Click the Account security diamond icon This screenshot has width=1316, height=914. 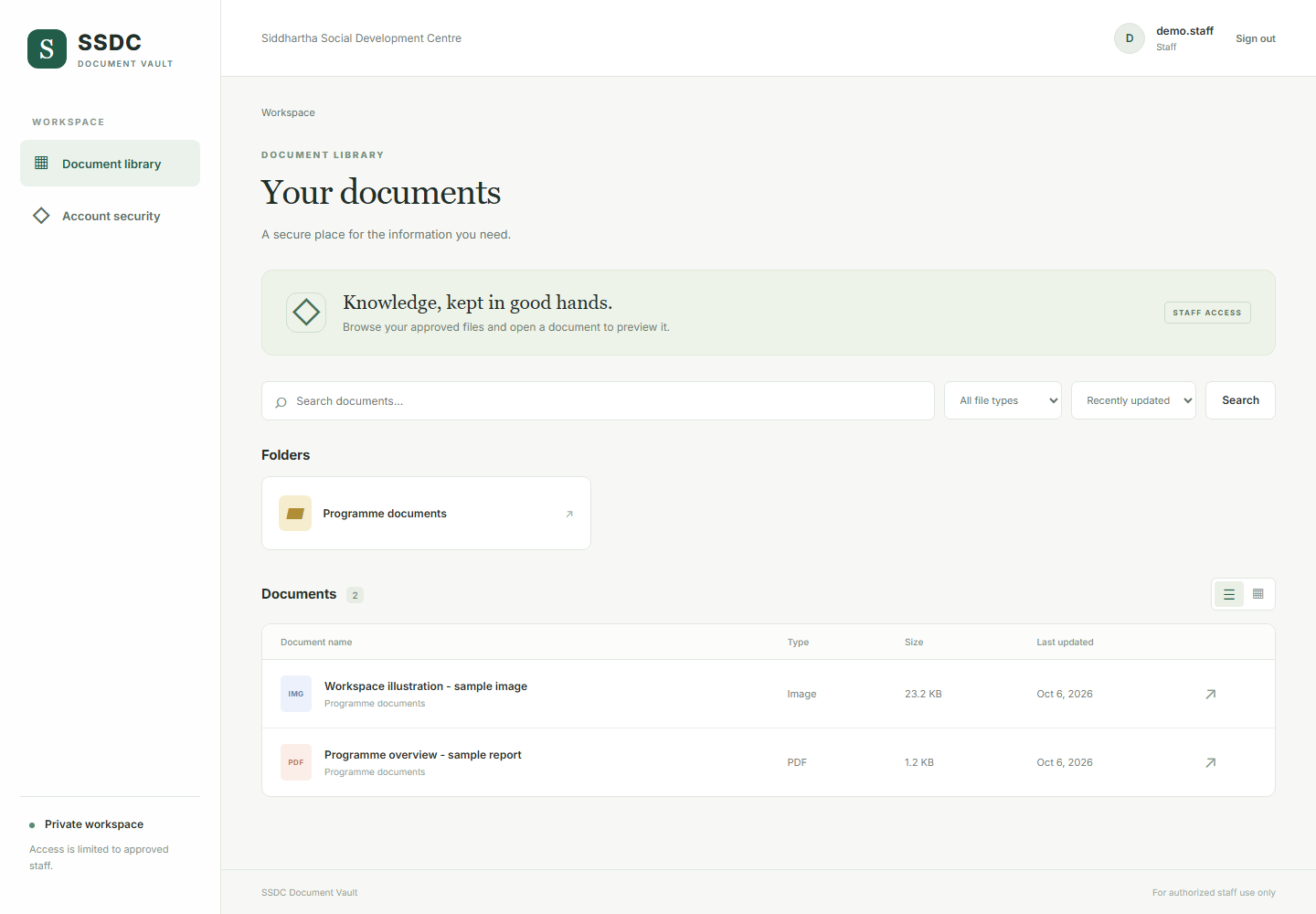[x=41, y=216]
